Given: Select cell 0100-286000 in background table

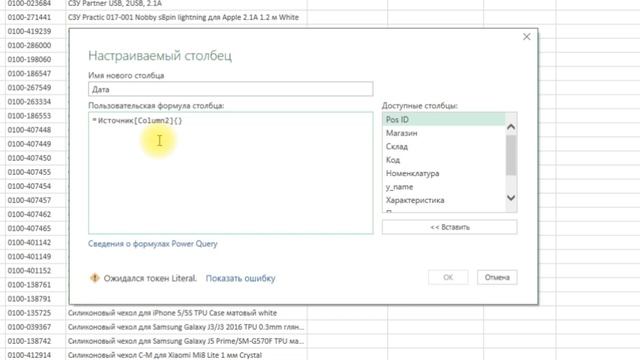Looking at the screenshot, I should click(35, 45).
